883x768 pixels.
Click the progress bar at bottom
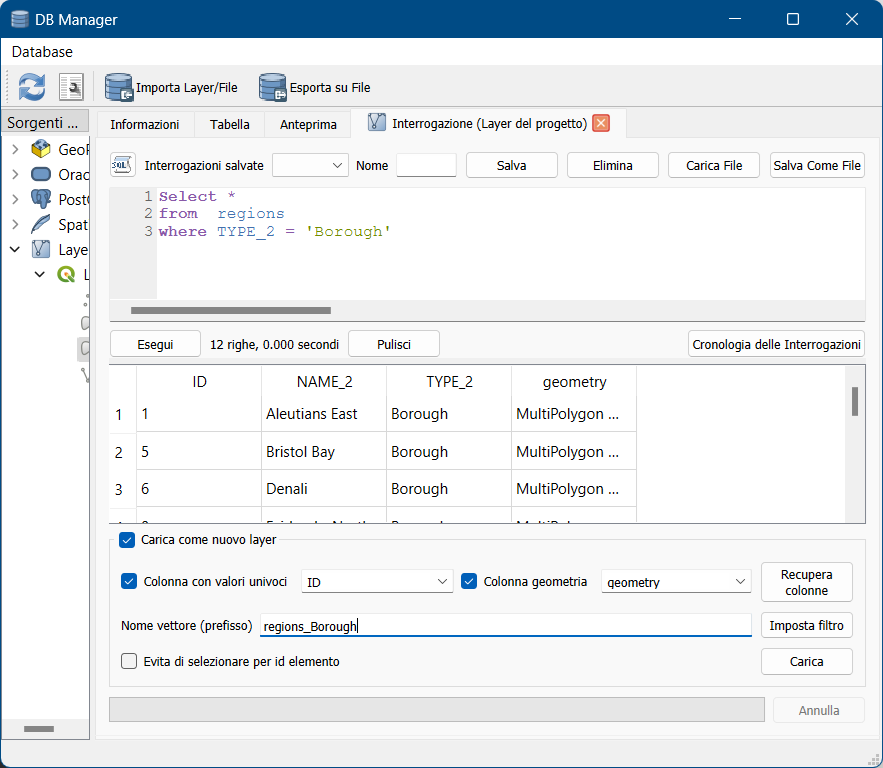(x=437, y=710)
